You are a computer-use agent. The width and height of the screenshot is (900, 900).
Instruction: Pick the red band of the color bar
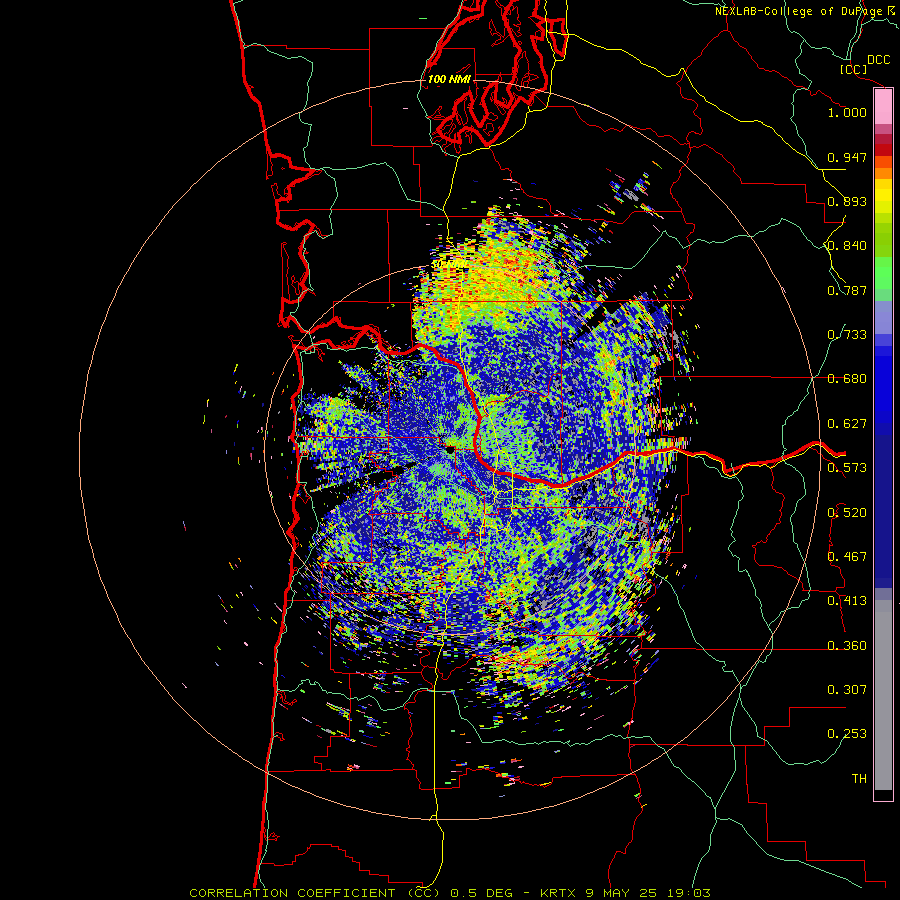[x=883, y=150]
